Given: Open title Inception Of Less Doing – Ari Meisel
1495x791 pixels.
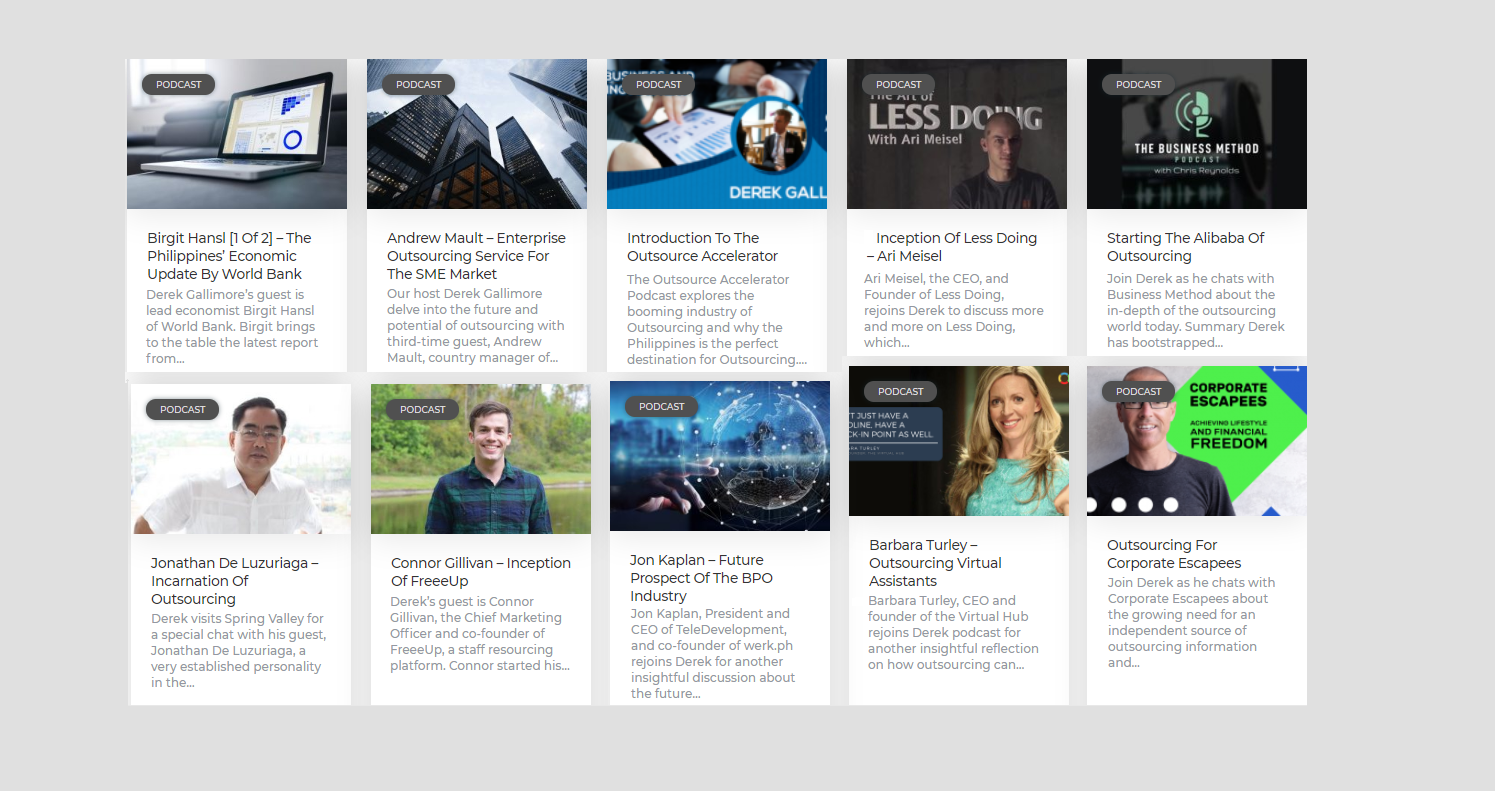Looking at the screenshot, I should [x=952, y=247].
